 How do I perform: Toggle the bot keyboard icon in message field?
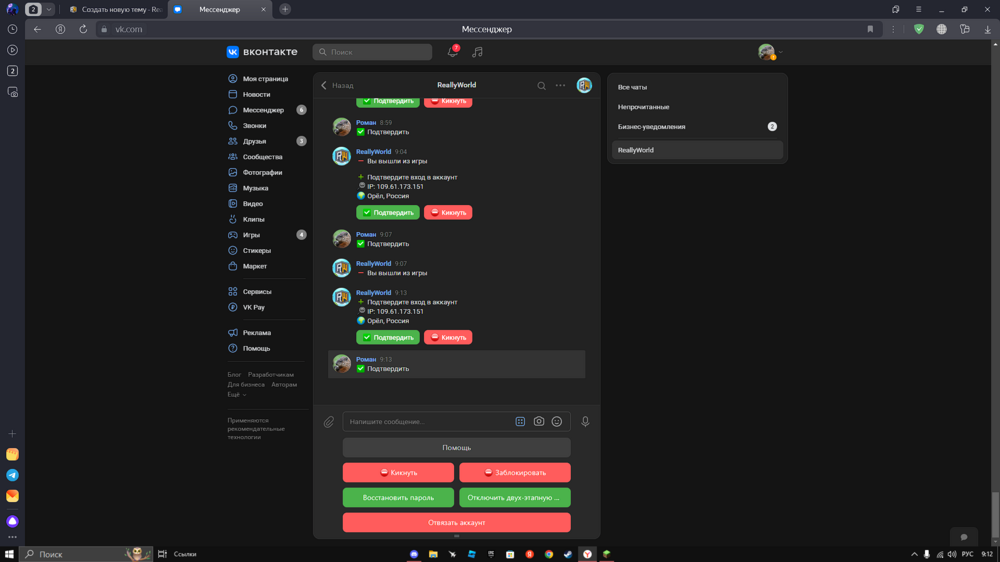(x=520, y=422)
